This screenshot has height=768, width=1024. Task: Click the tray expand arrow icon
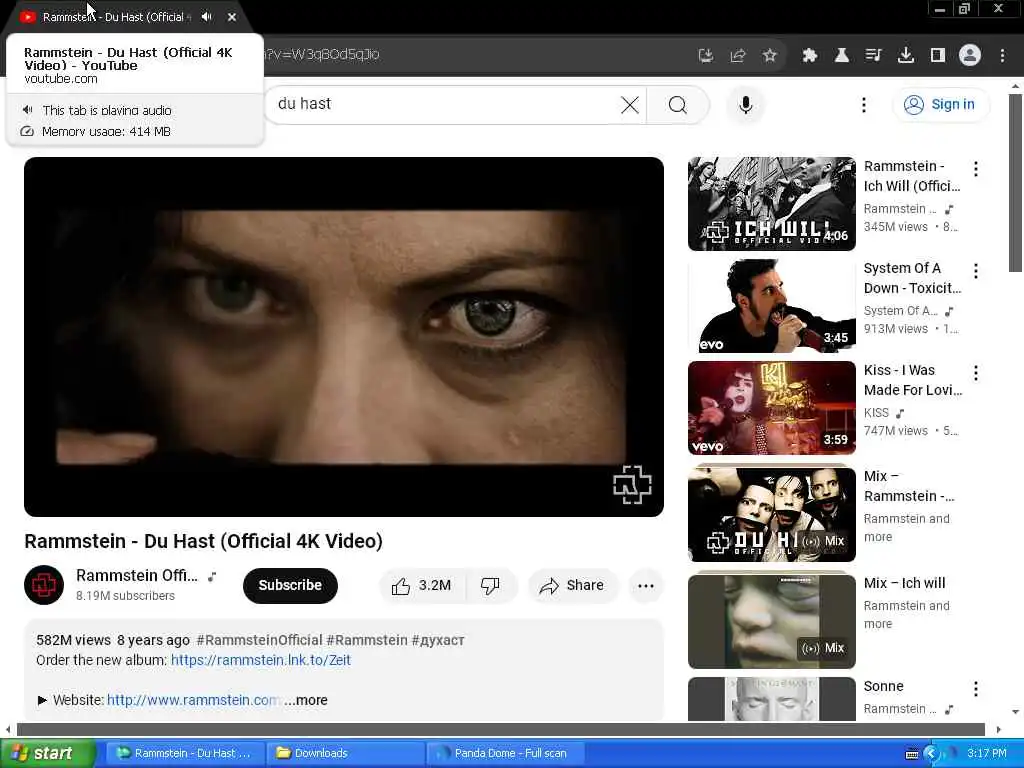[932, 754]
